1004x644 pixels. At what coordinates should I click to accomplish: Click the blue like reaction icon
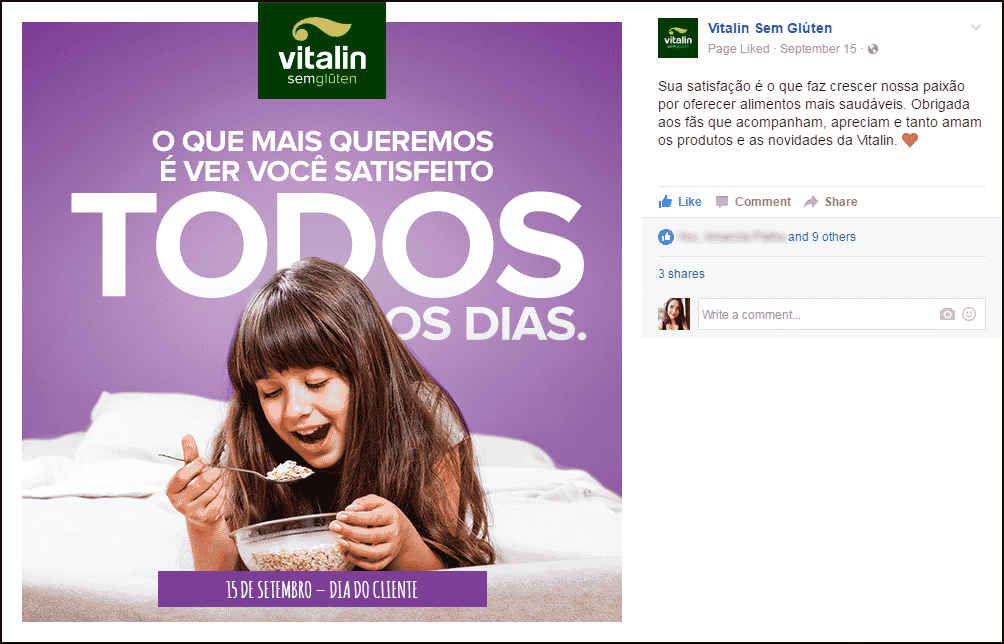click(666, 237)
